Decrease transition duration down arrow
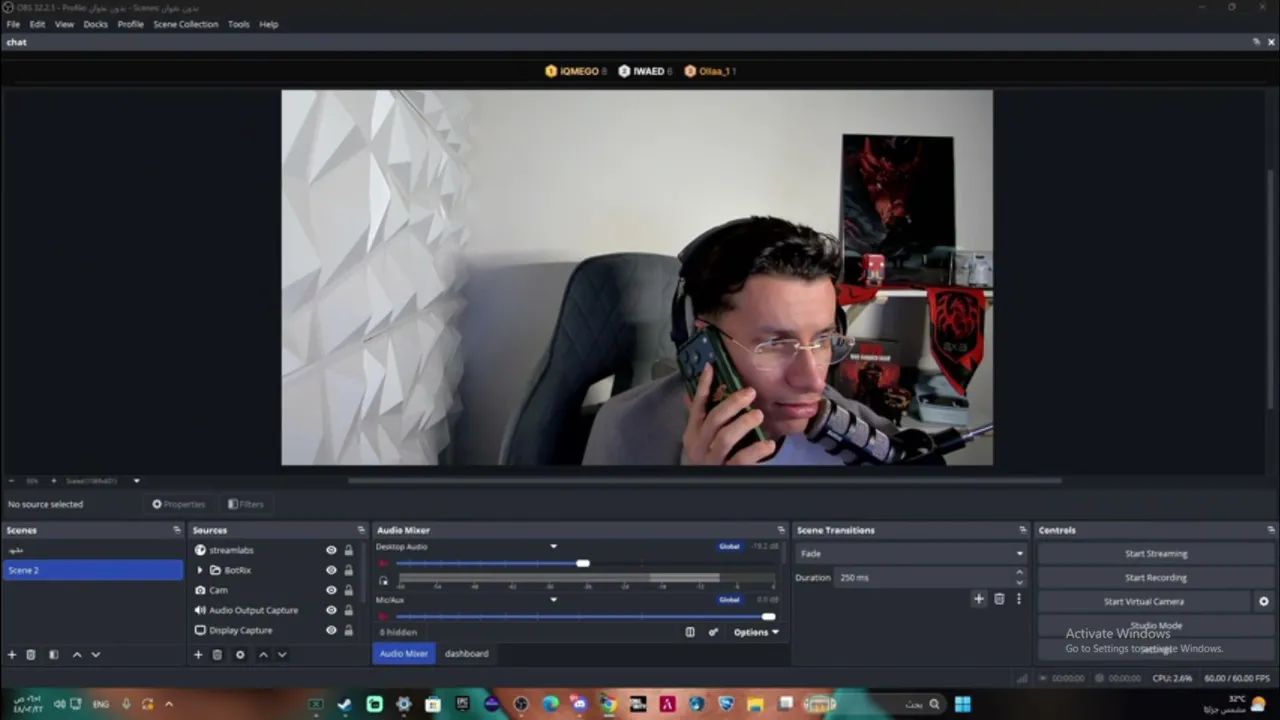This screenshot has height=720, width=1280. (x=1019, y=582)
